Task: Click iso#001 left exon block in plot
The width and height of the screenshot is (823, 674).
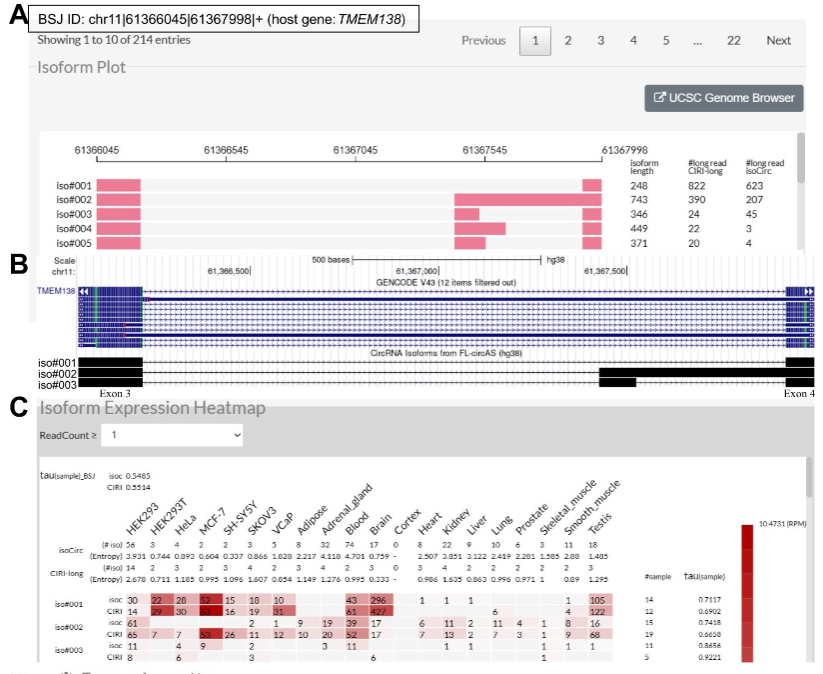Action: pyautogui.click(x=119, y=185)
